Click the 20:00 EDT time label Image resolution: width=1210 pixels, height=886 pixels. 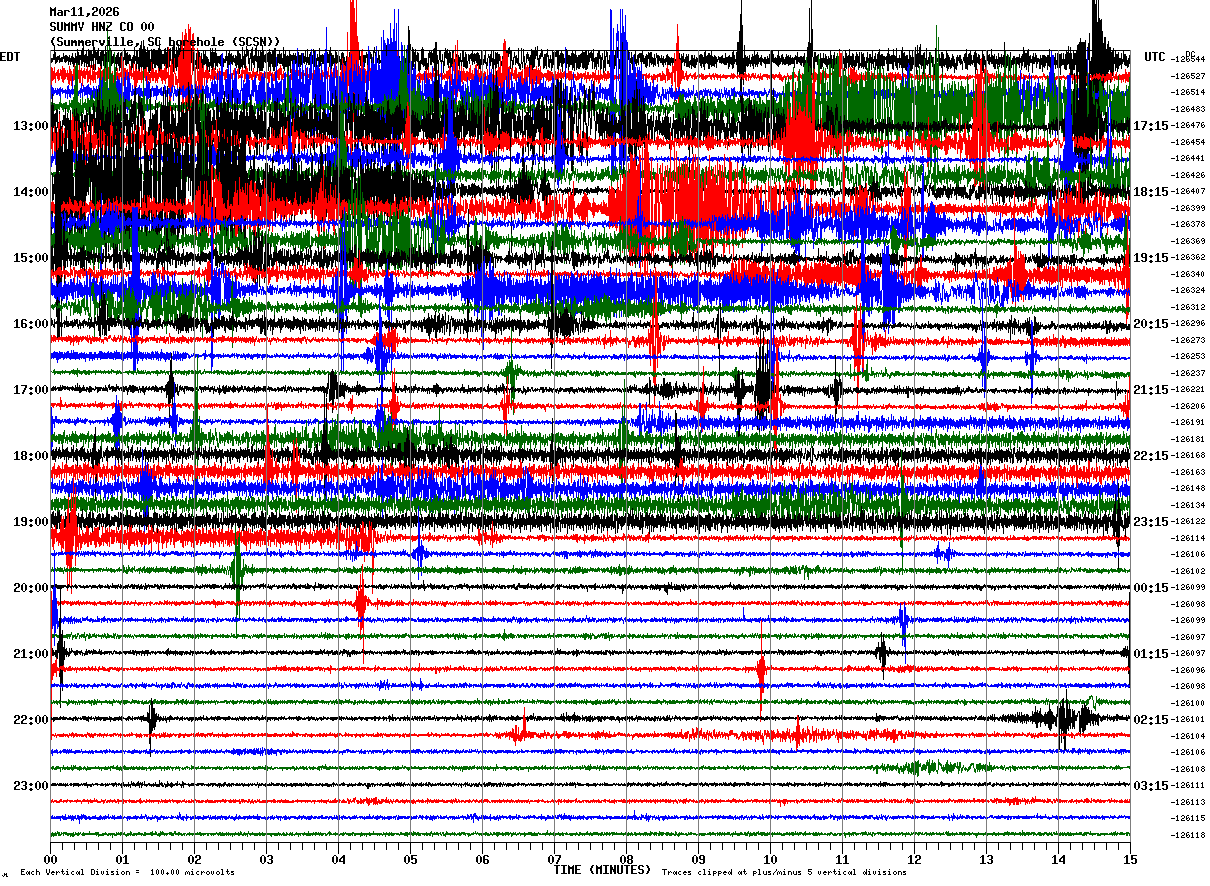(x=31, y=588)
